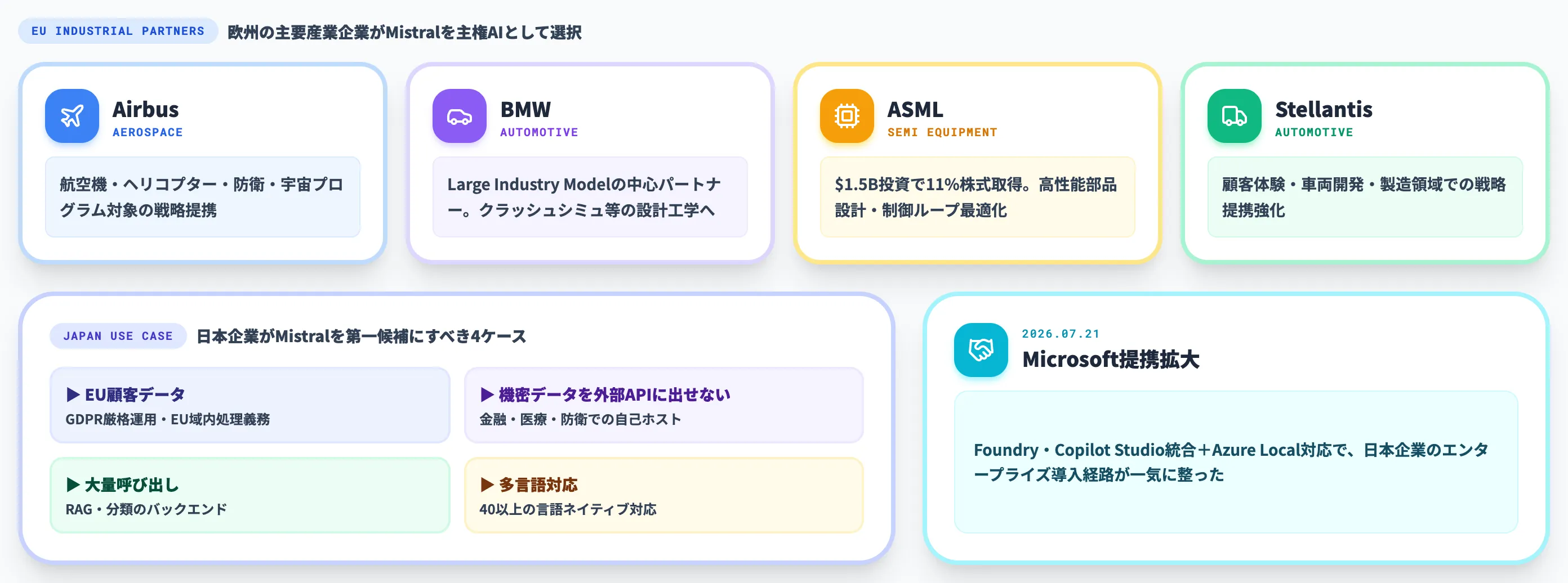The image size is (1568, 583).
Task: Click the triangle beside 多言語対応
Action: coord(487,485)
